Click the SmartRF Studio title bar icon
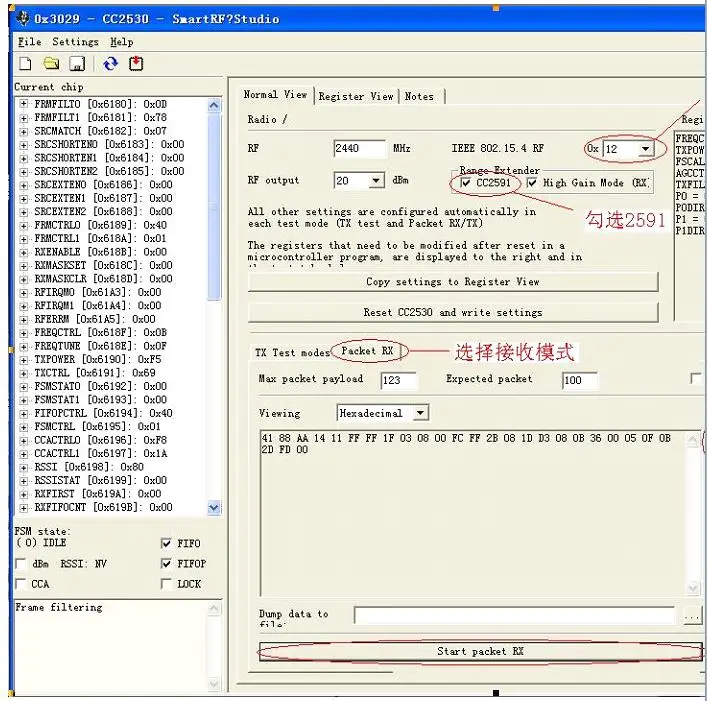Viewport: 707px width, 701px height. [x=23, y=18]
